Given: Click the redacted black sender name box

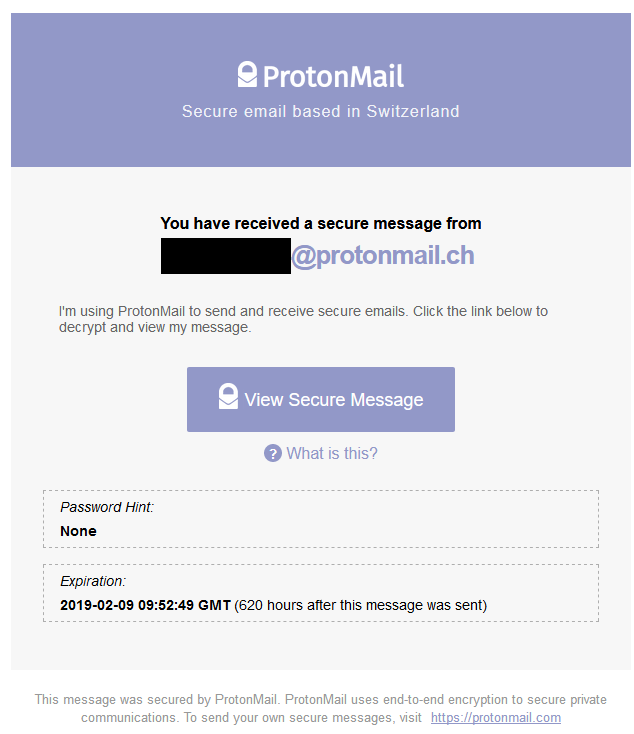Looking at the screenshot, I should [226, 256].
